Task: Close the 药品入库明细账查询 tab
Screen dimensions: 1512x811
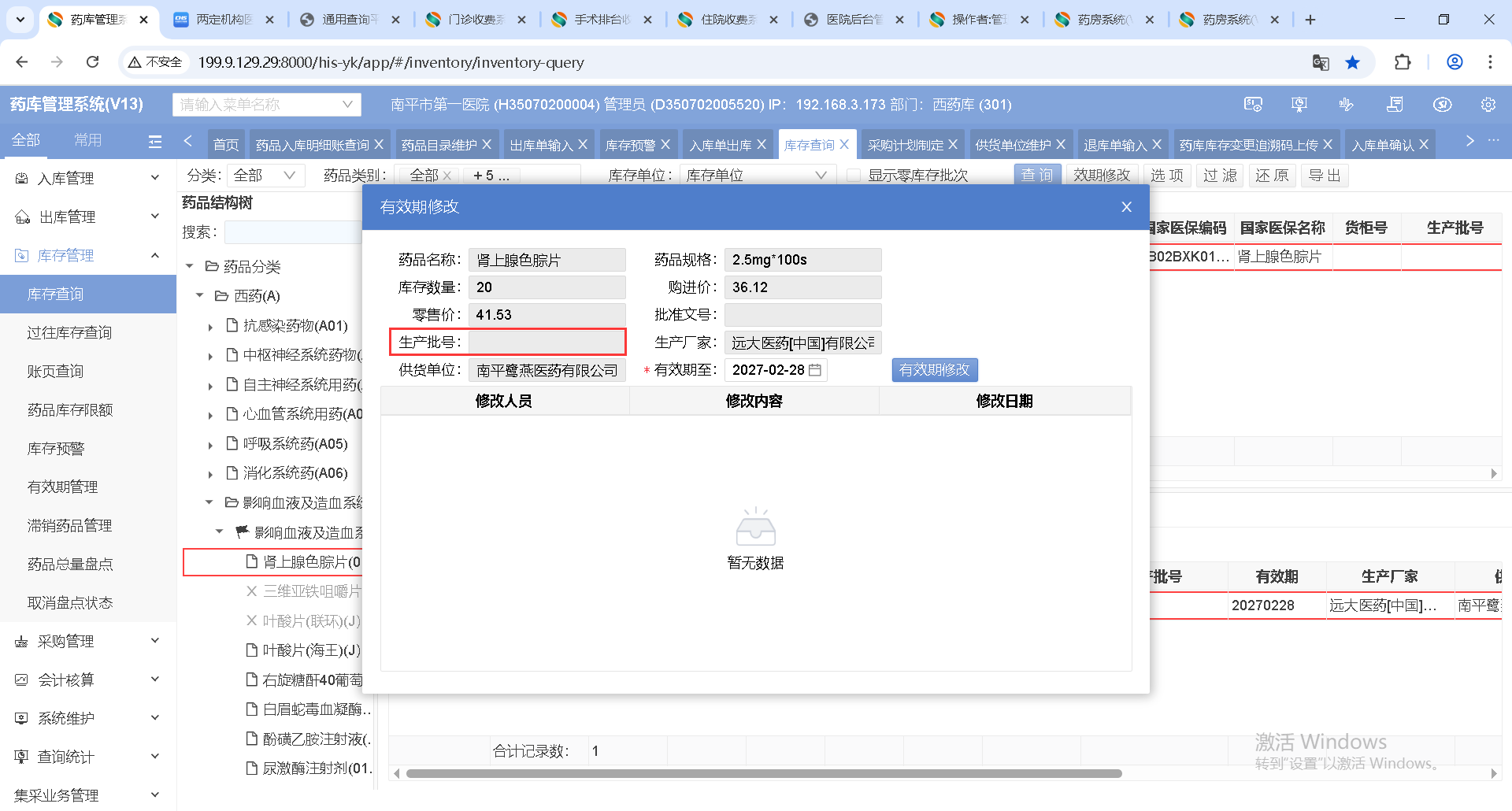Action: click(379, 145)
